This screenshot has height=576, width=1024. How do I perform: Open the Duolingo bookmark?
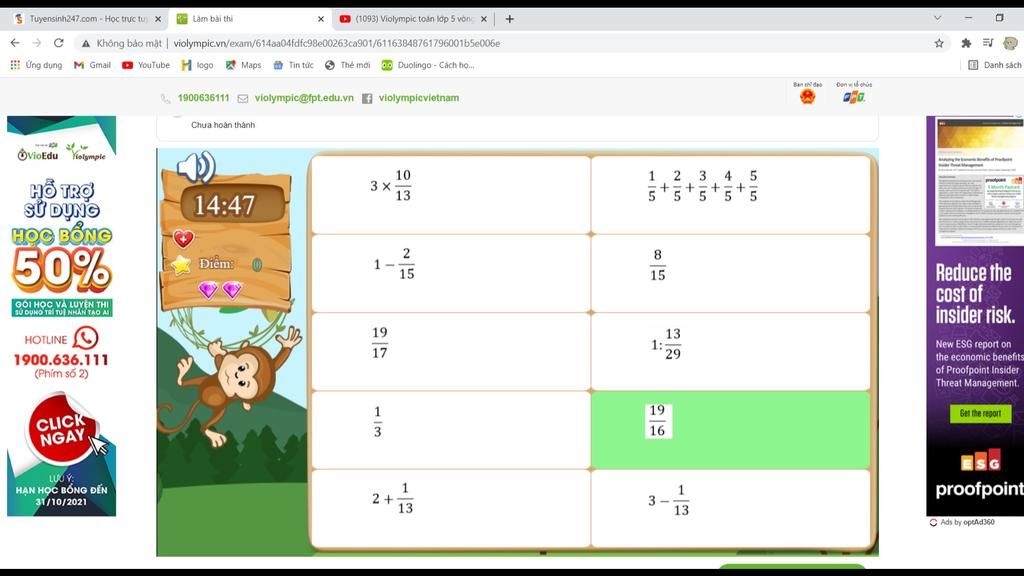click(428, 65)
